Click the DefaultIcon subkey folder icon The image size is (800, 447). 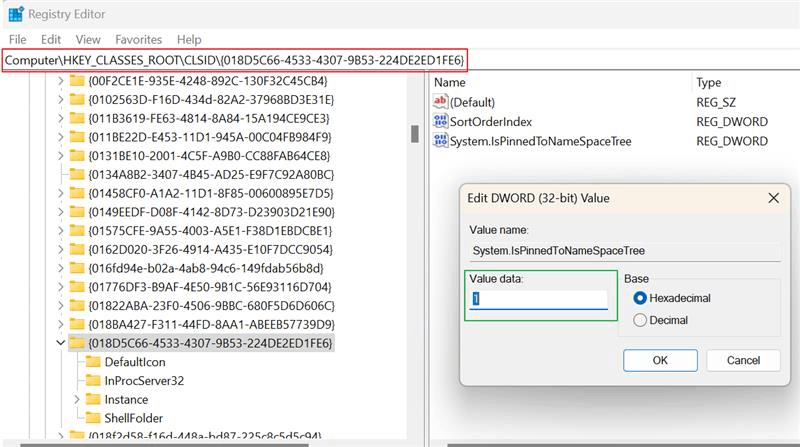tap(93, 362)
